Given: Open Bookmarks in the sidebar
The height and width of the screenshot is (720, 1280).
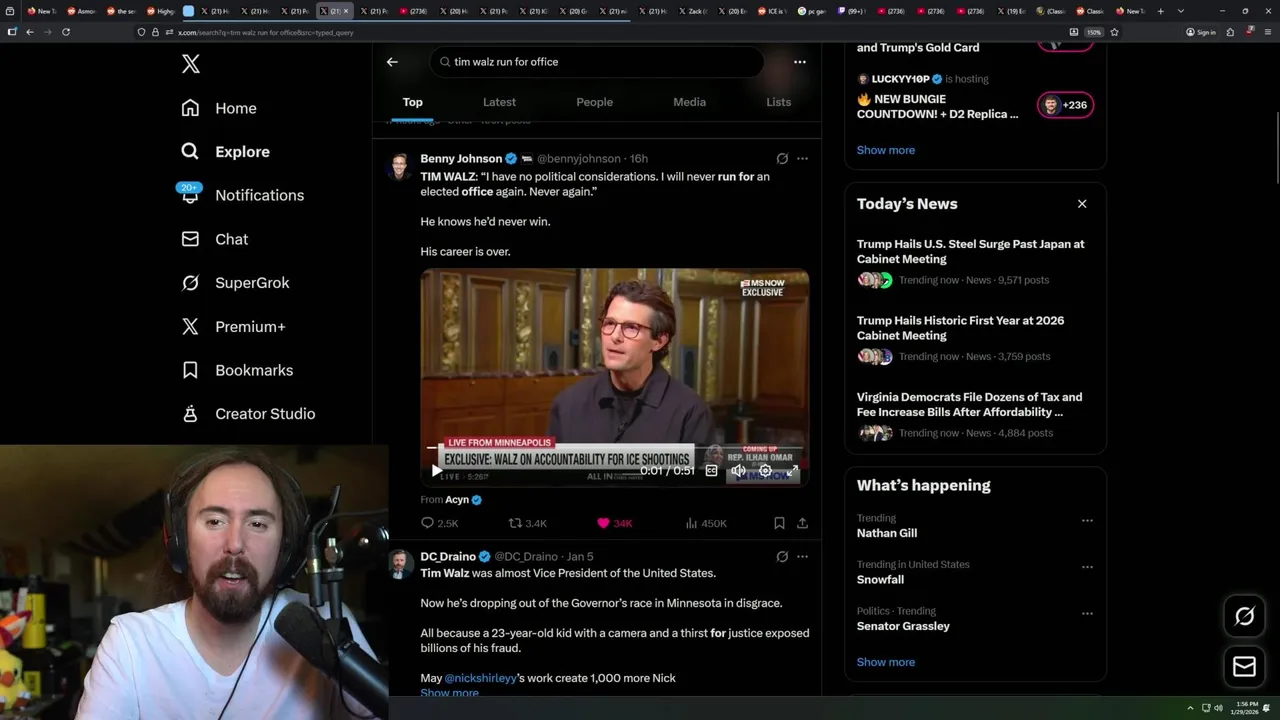Looking at the screenshot, I should [x=237, y=370].
